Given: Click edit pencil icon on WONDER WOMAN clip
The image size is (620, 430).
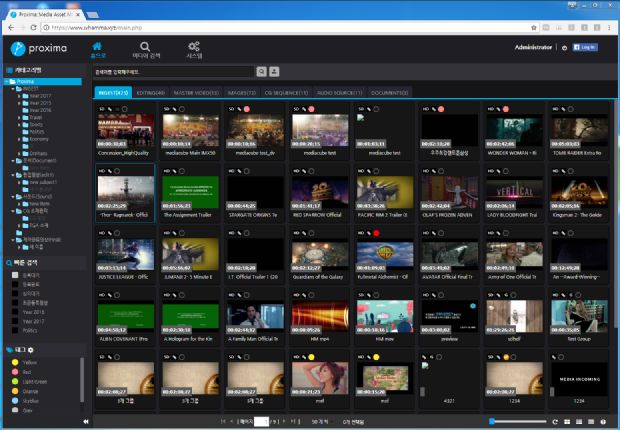Looking at the screenshot, I should tap(499, 109).
